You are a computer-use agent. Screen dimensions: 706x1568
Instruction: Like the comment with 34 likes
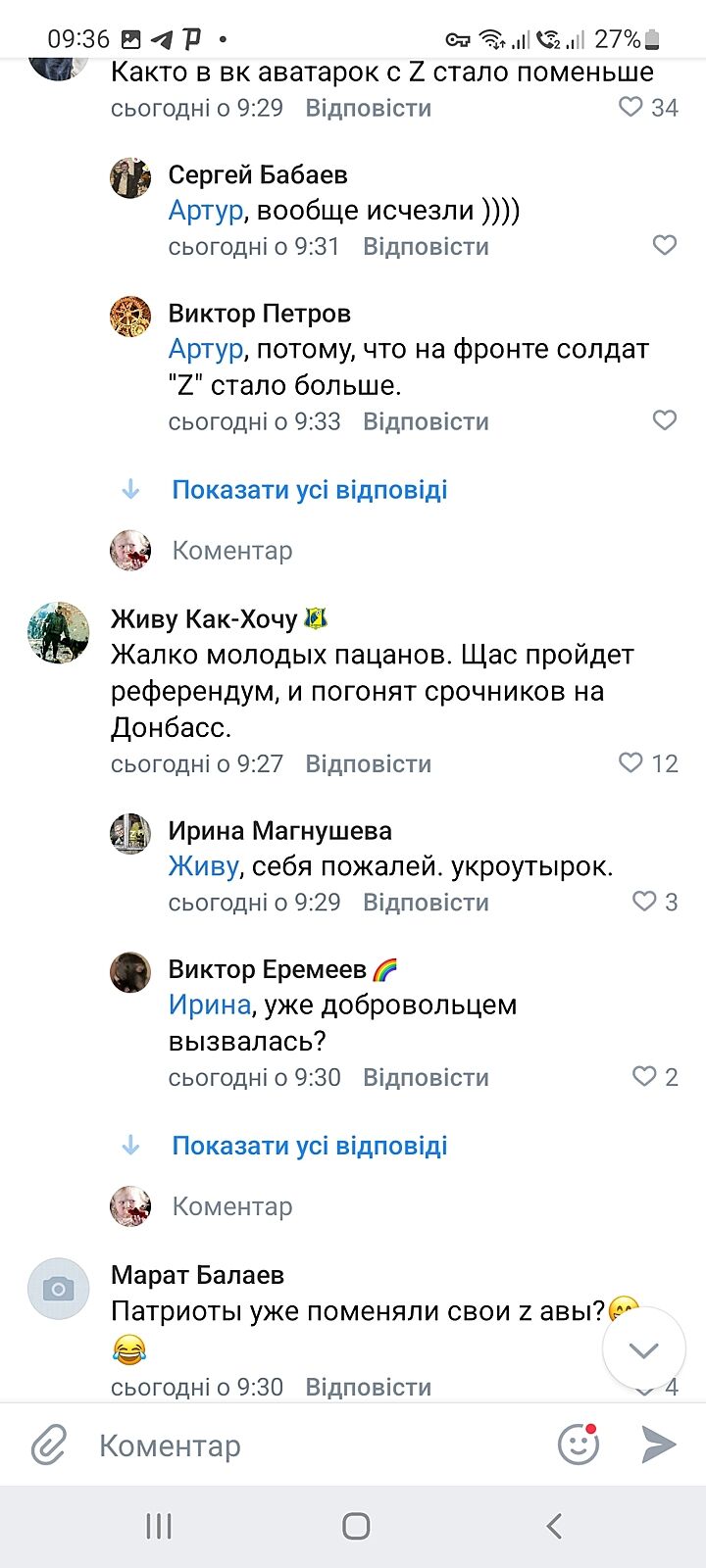[631, 107]
